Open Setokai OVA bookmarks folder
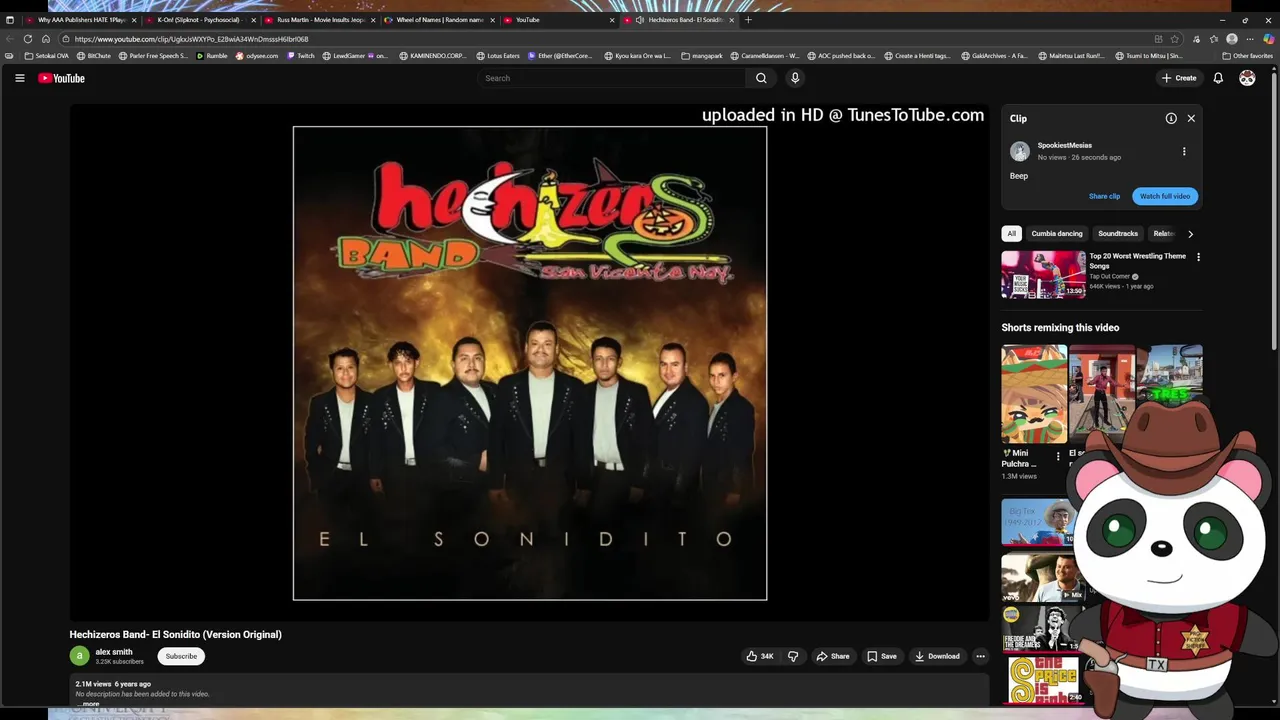This screenshot has width=1280, height=720. [47, 56]
